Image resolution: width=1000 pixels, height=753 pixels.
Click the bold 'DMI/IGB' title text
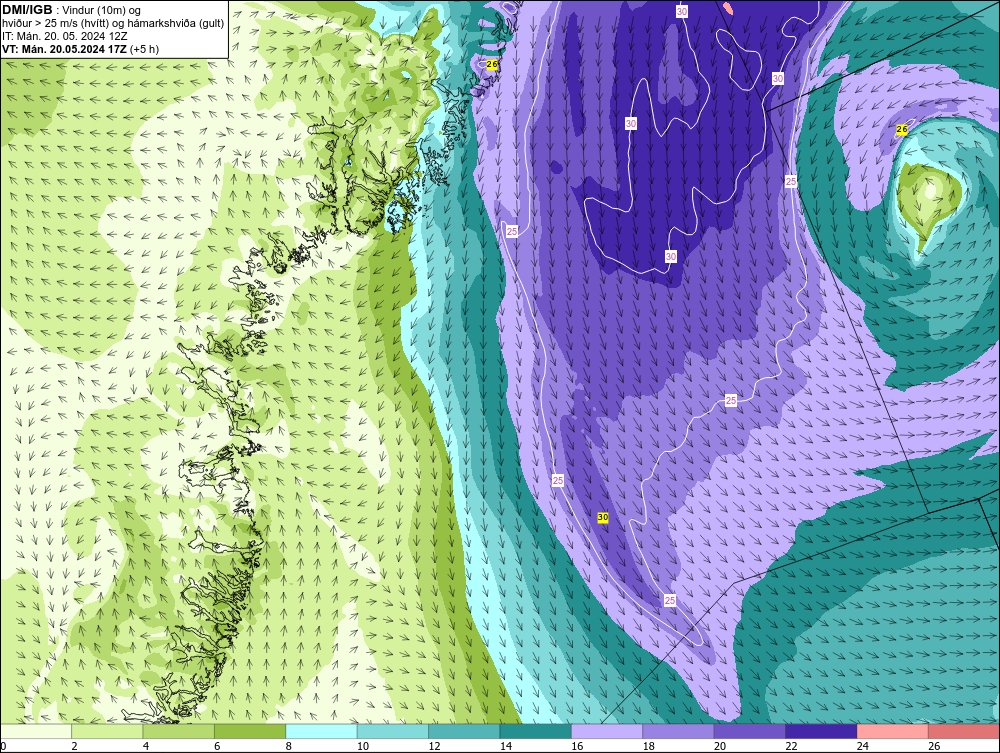point(27,10)
